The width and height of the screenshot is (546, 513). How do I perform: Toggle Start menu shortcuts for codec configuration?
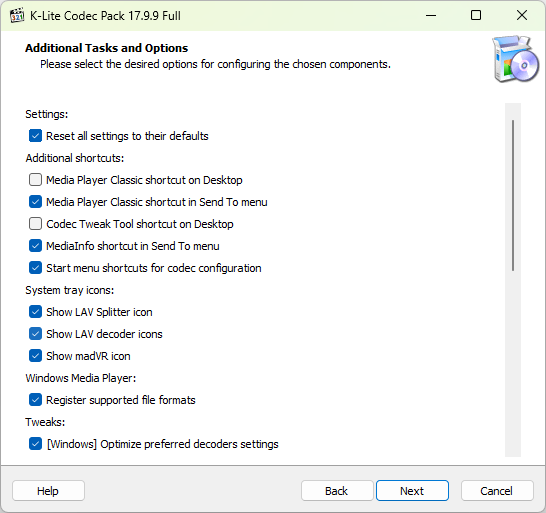[35, 268]
